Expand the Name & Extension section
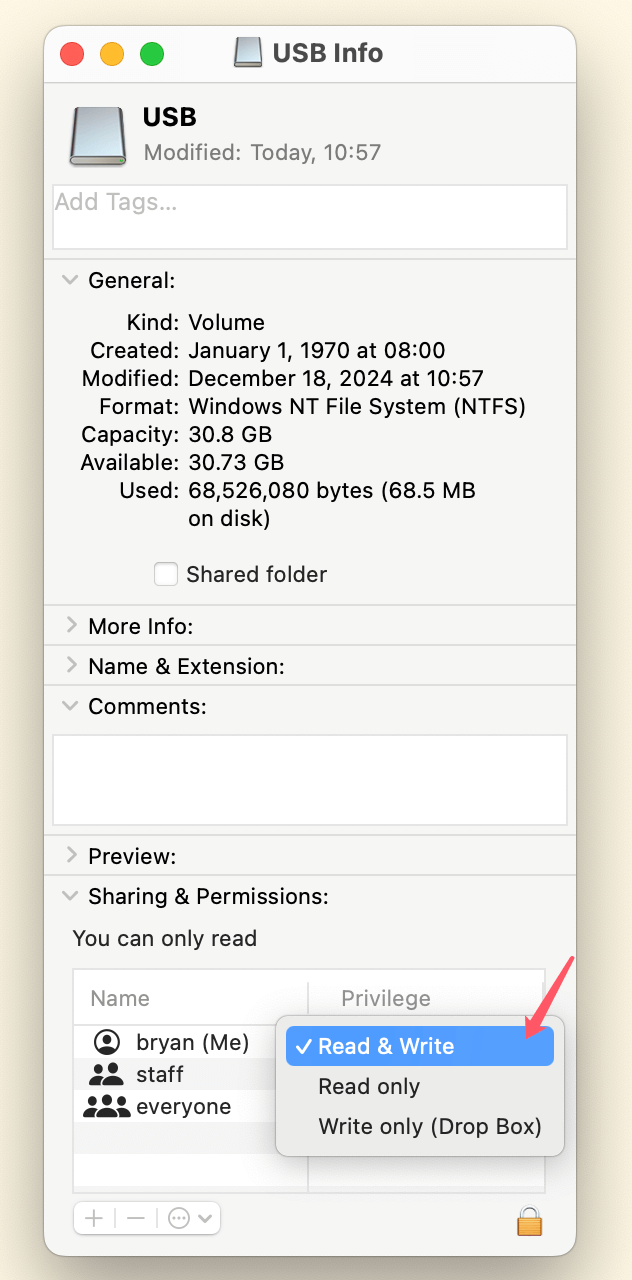Screen dimensions: 632x1280 pyautogui.click(x=70, y=666)
